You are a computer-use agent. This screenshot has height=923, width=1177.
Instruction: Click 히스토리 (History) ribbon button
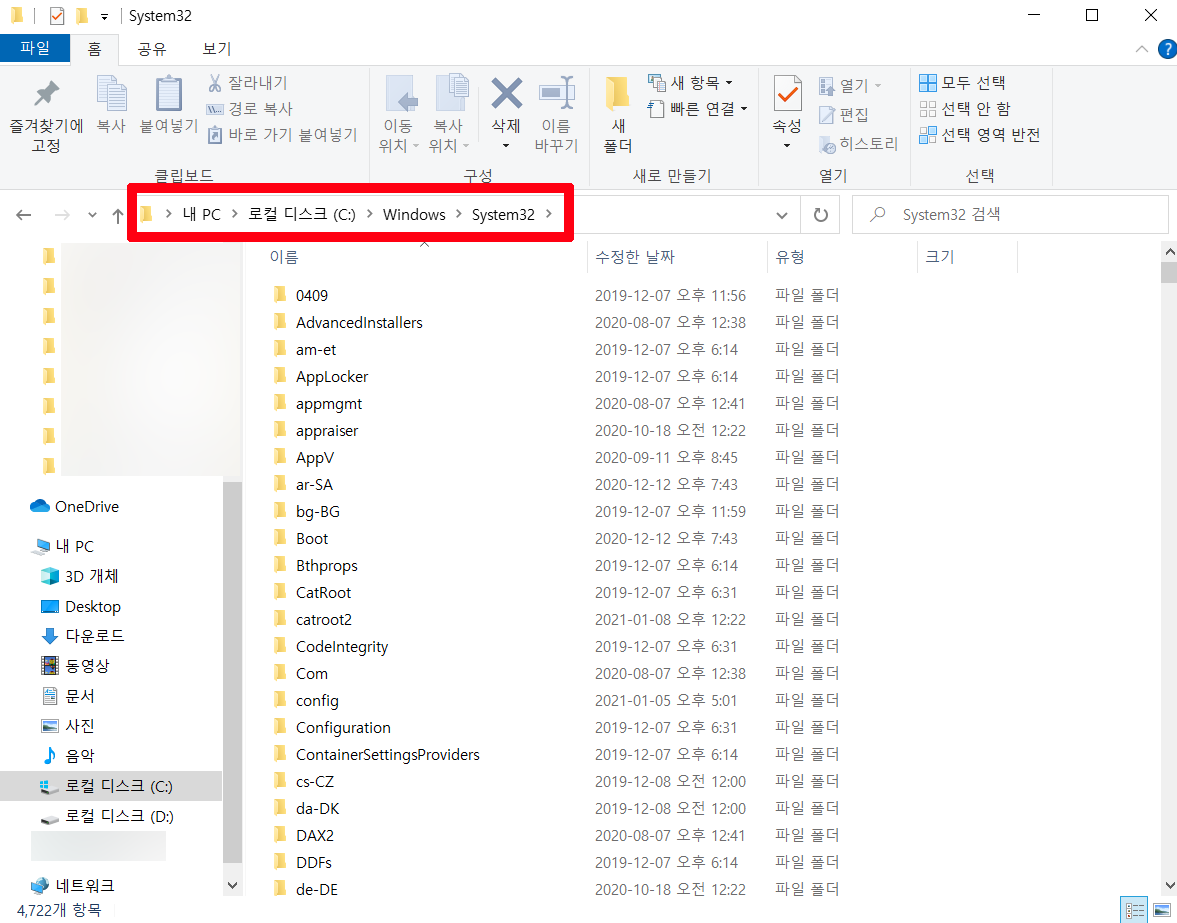(859, 144)
